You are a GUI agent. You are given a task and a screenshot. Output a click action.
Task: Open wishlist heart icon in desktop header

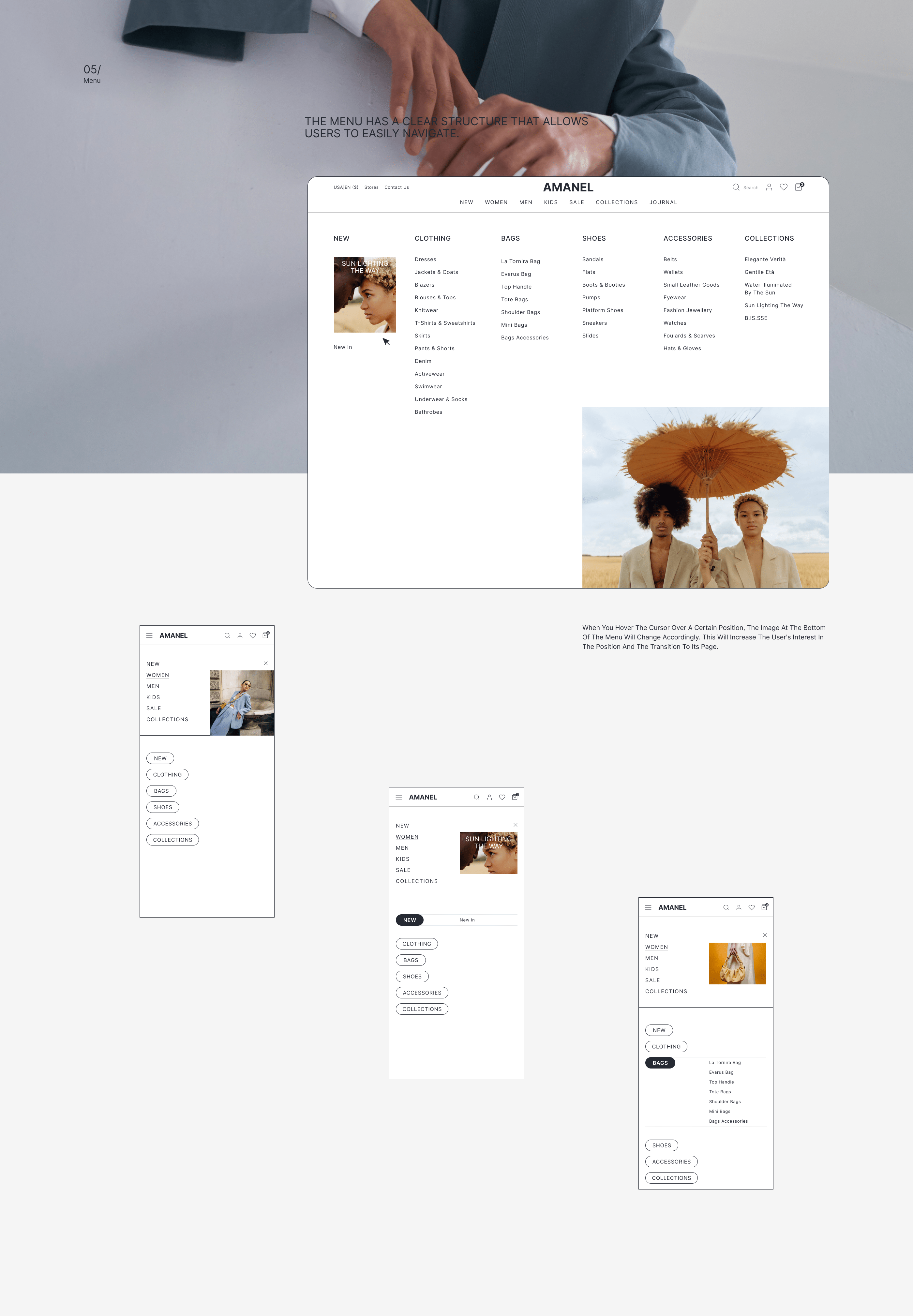click(784, 187)
